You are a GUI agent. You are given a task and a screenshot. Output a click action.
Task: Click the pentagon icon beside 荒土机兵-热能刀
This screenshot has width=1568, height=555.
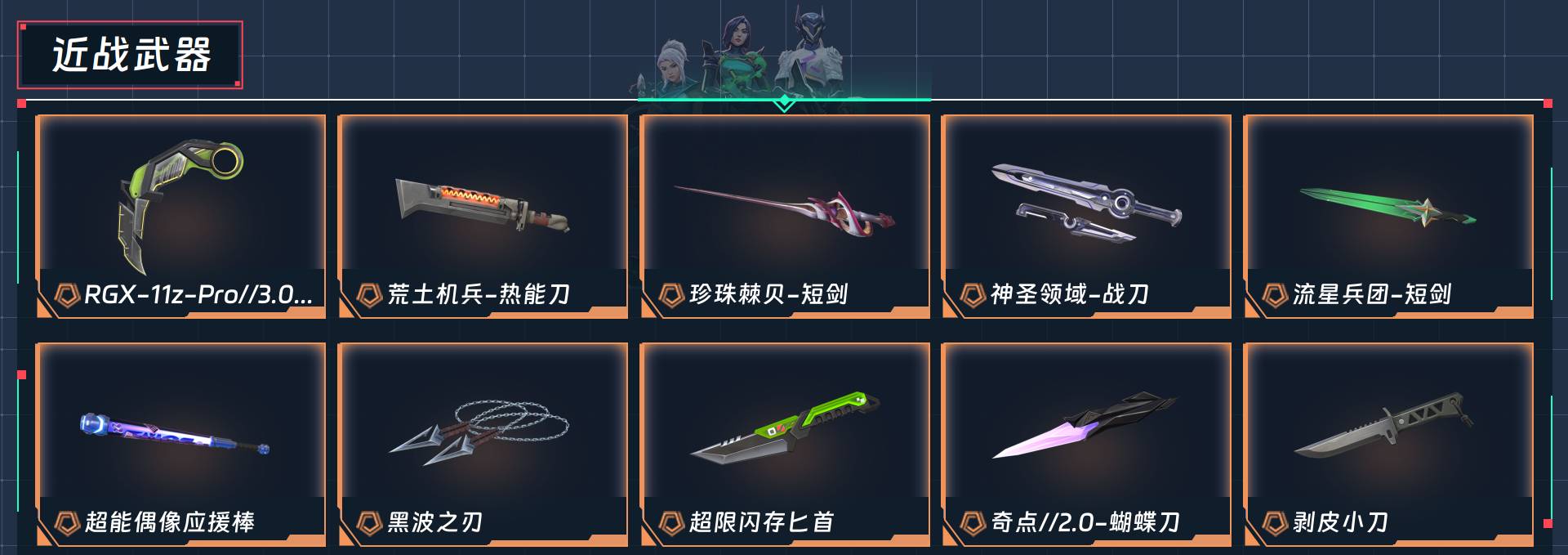pos(369,294)
